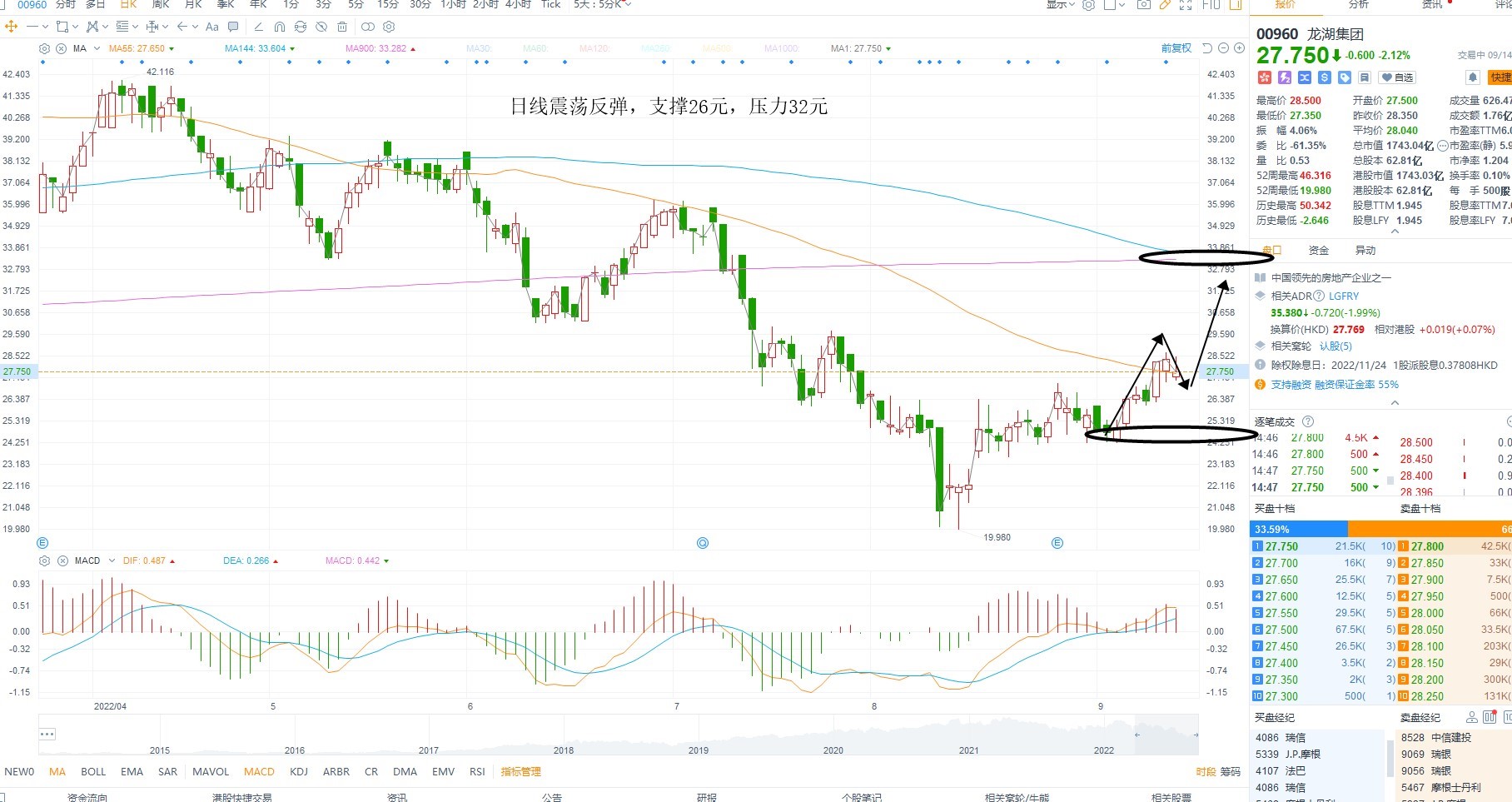1512x802 pixels.
Task: Click timeline navigator three-dot handle
Action: coord(47,734)
